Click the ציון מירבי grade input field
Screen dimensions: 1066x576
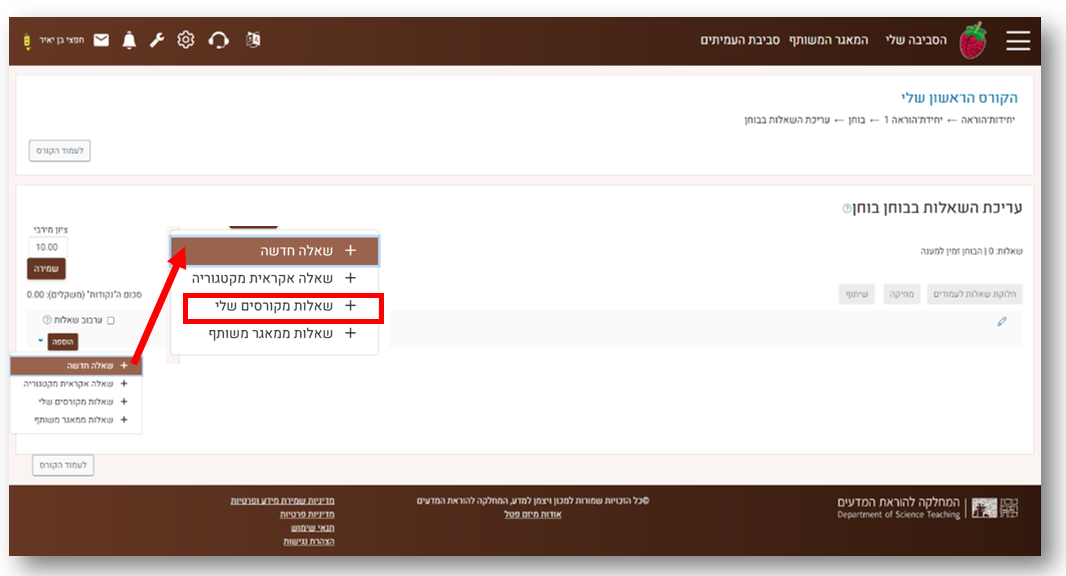pyautogui.click(x=47, y=247)
